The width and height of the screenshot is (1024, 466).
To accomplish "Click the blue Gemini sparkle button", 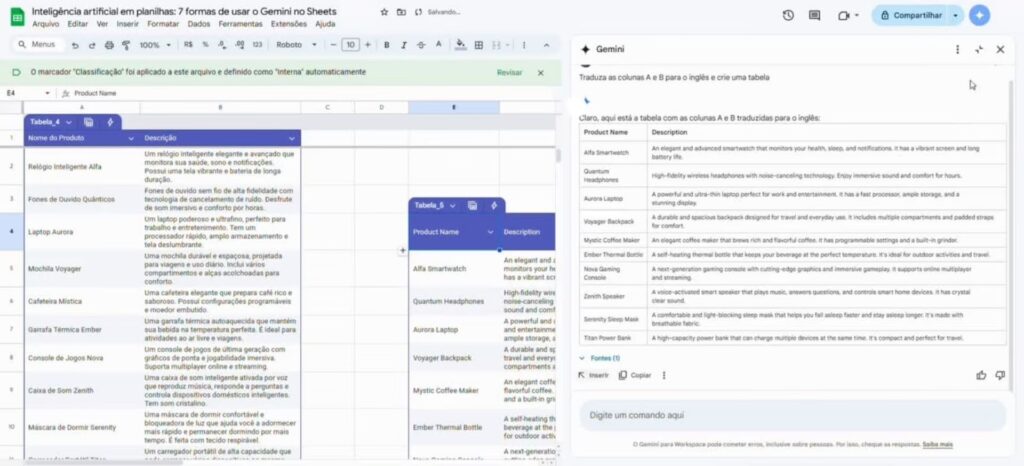I will click(979, 15).
